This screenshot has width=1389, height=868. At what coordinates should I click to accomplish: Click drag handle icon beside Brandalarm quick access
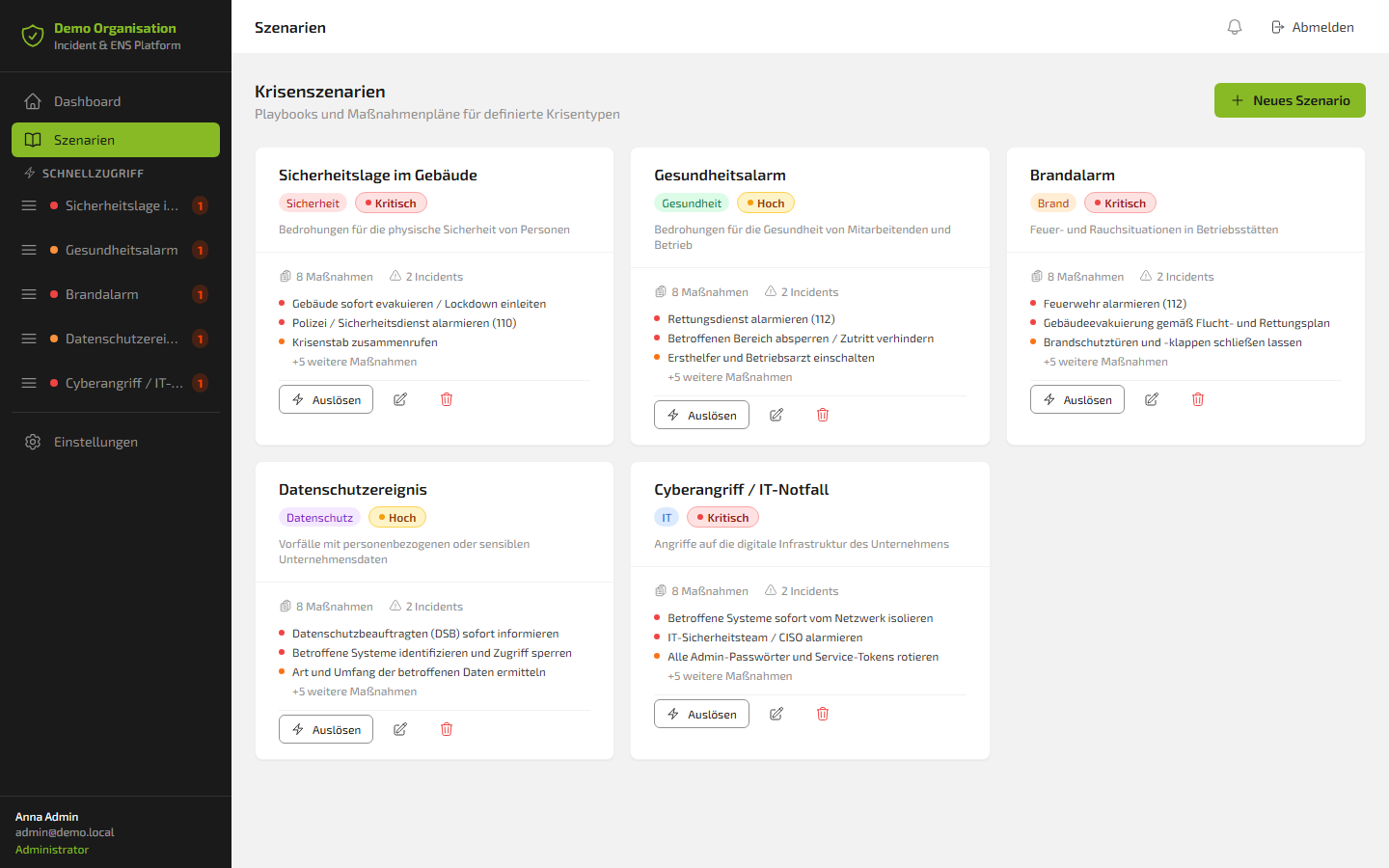click(x=29, y=294)
